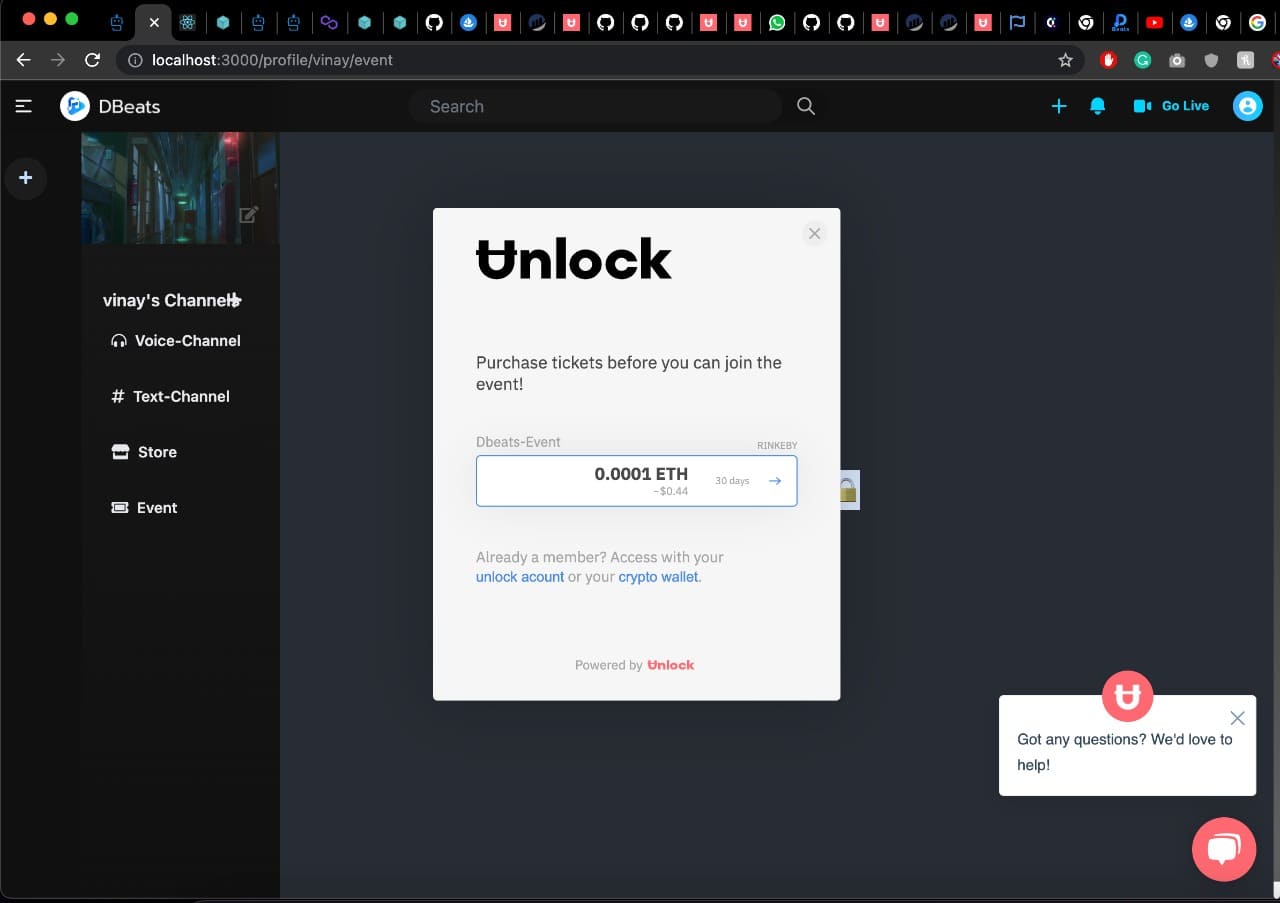The width and height of the screenshot is (1280, 903).
Task: Click the round plus button in left rail
Action: click(26, 178)
